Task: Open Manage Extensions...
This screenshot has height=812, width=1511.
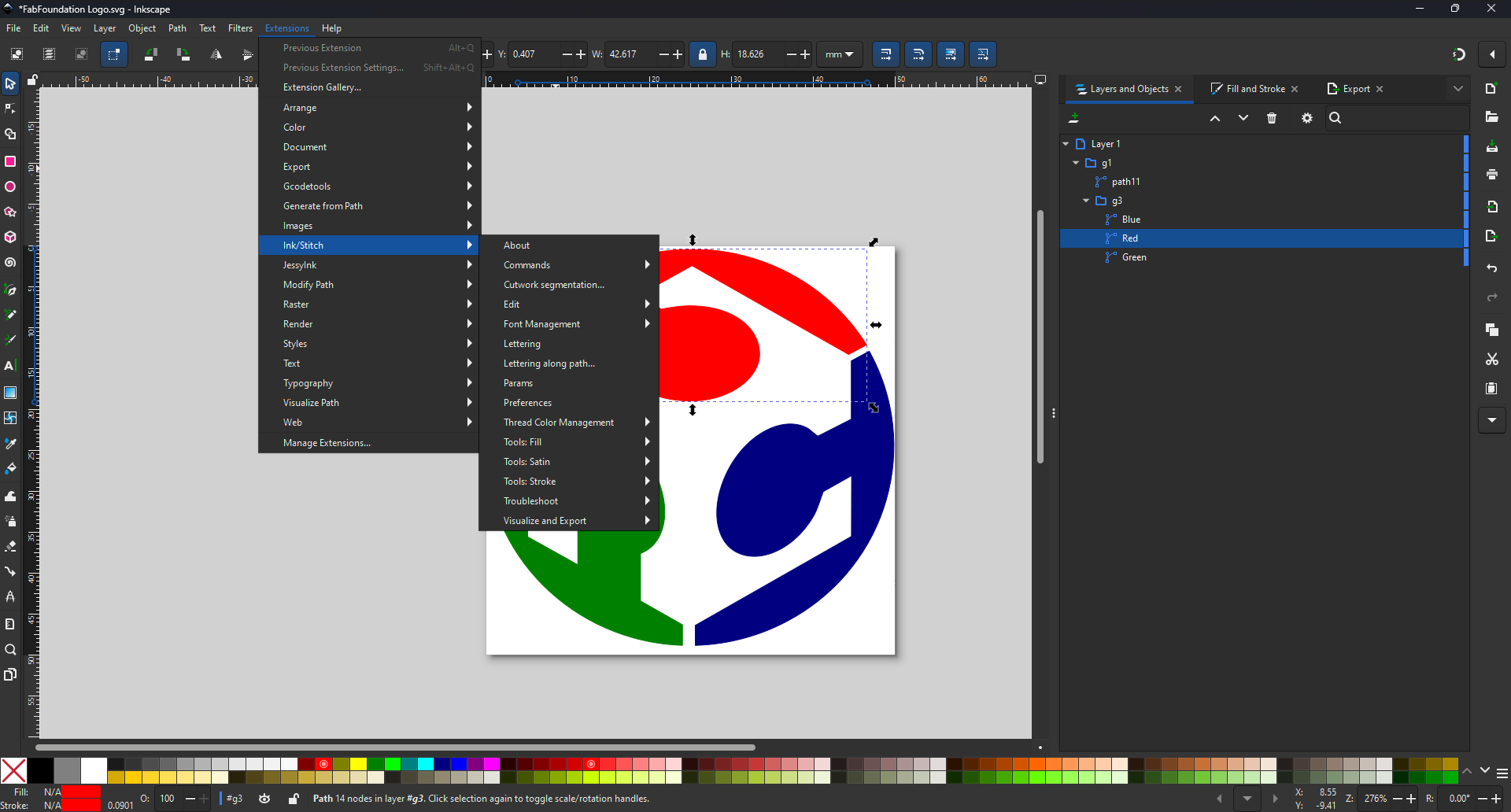Action: (369, 443)
